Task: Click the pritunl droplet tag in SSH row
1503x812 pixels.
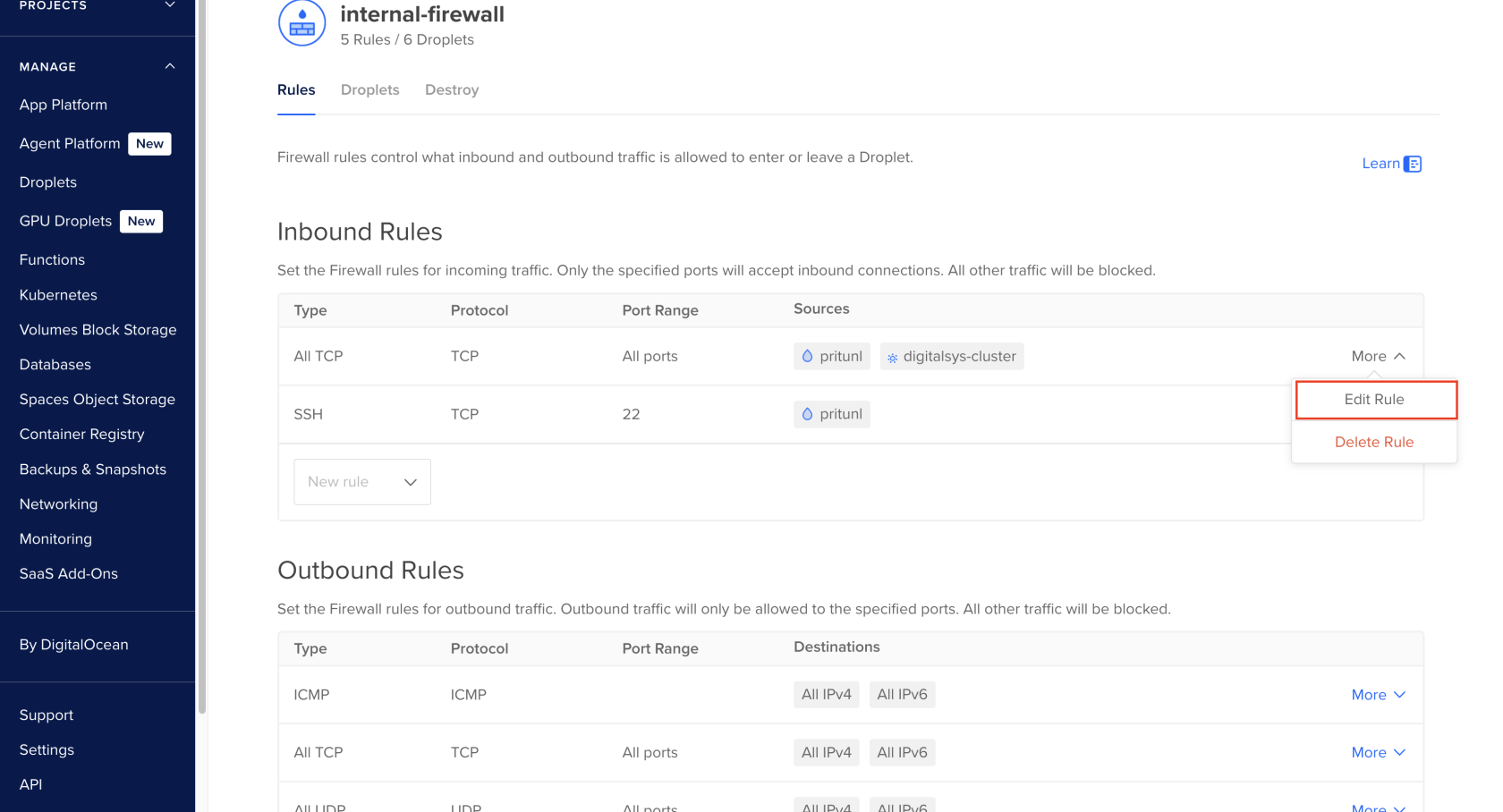Action: tap(831, 414)
